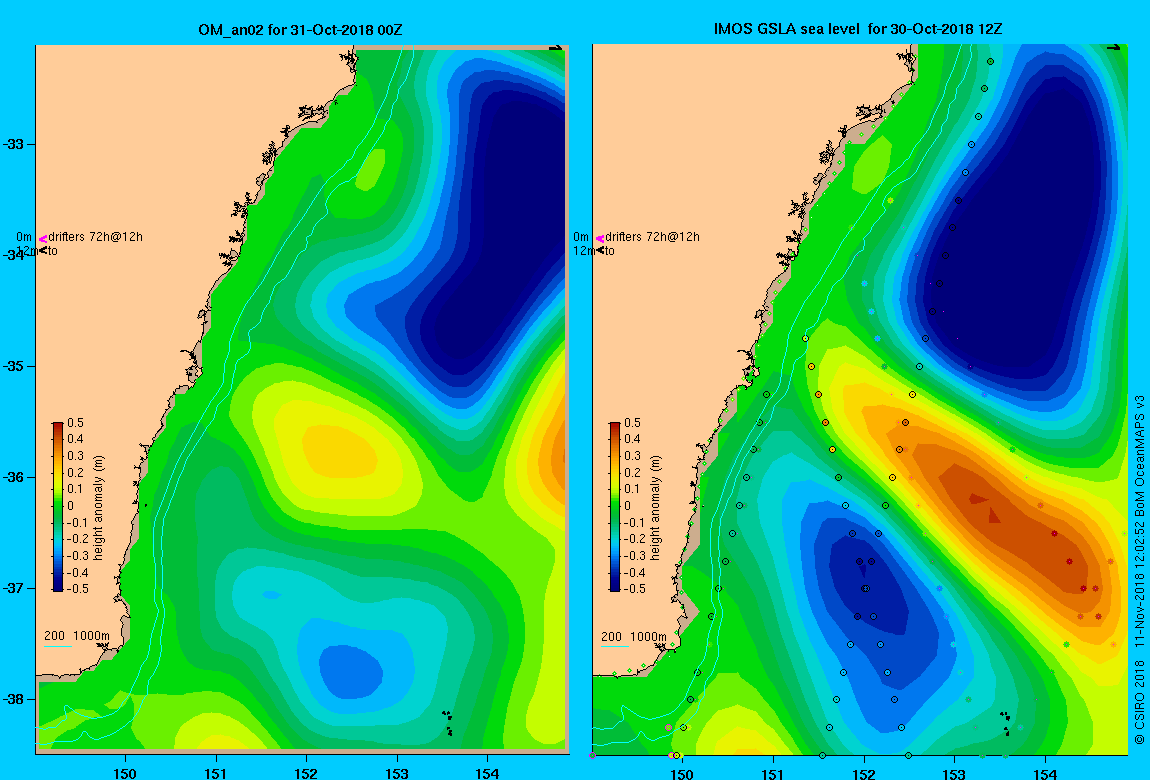
Task: Click longitude label 151 under the left map
Action: (216, 773)
